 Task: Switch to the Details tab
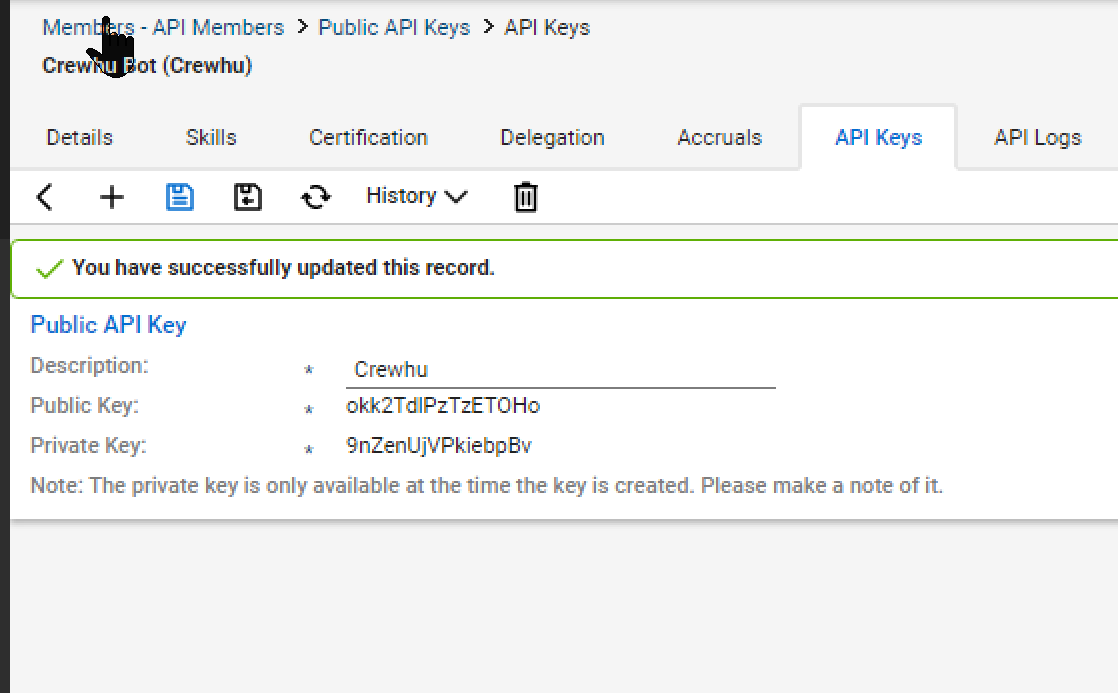click(x=80, y=137)
